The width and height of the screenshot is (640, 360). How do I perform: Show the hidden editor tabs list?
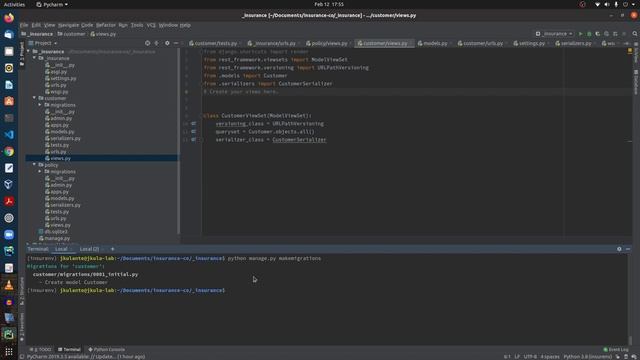627,43
